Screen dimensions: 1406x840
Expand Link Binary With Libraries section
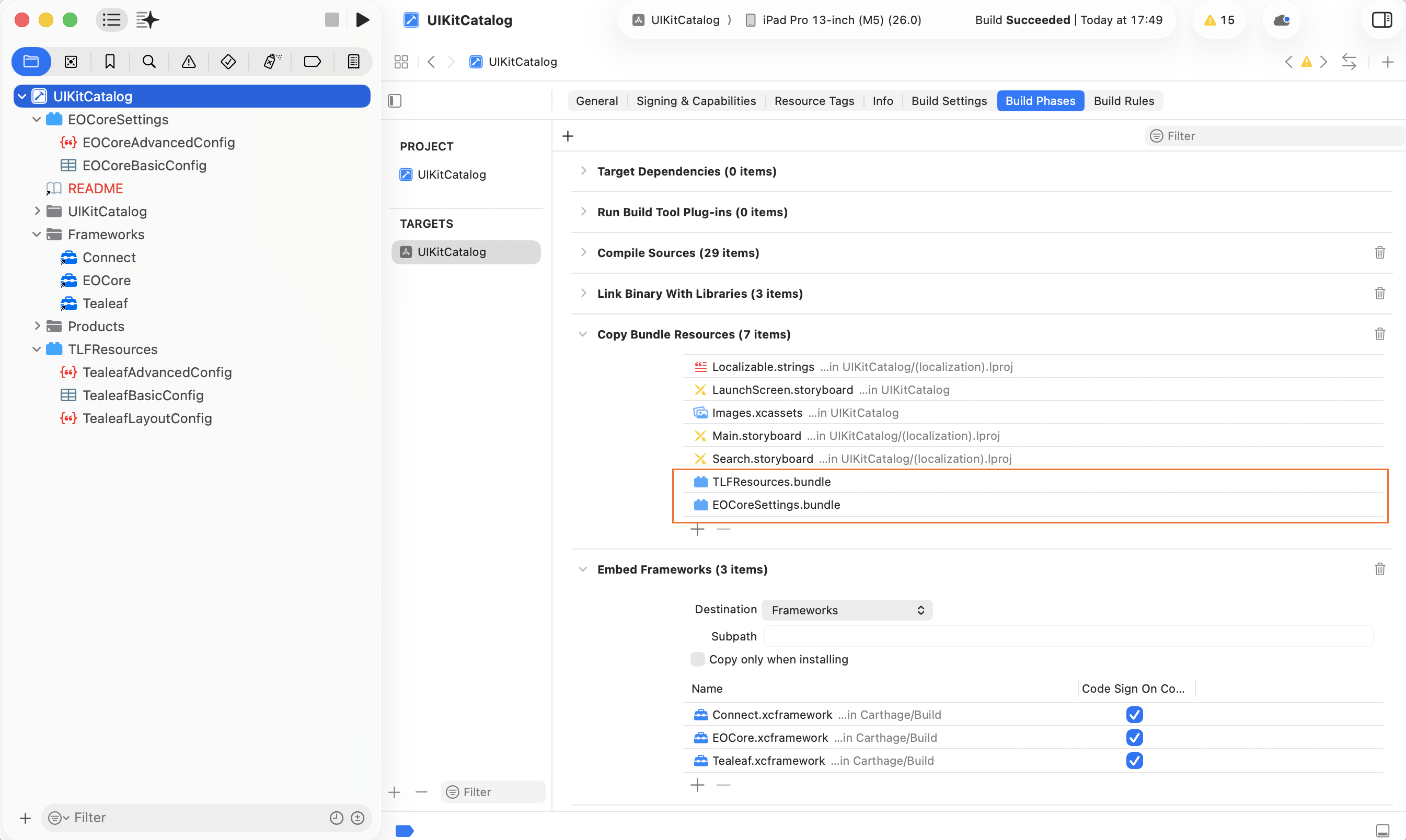(583, 293)
